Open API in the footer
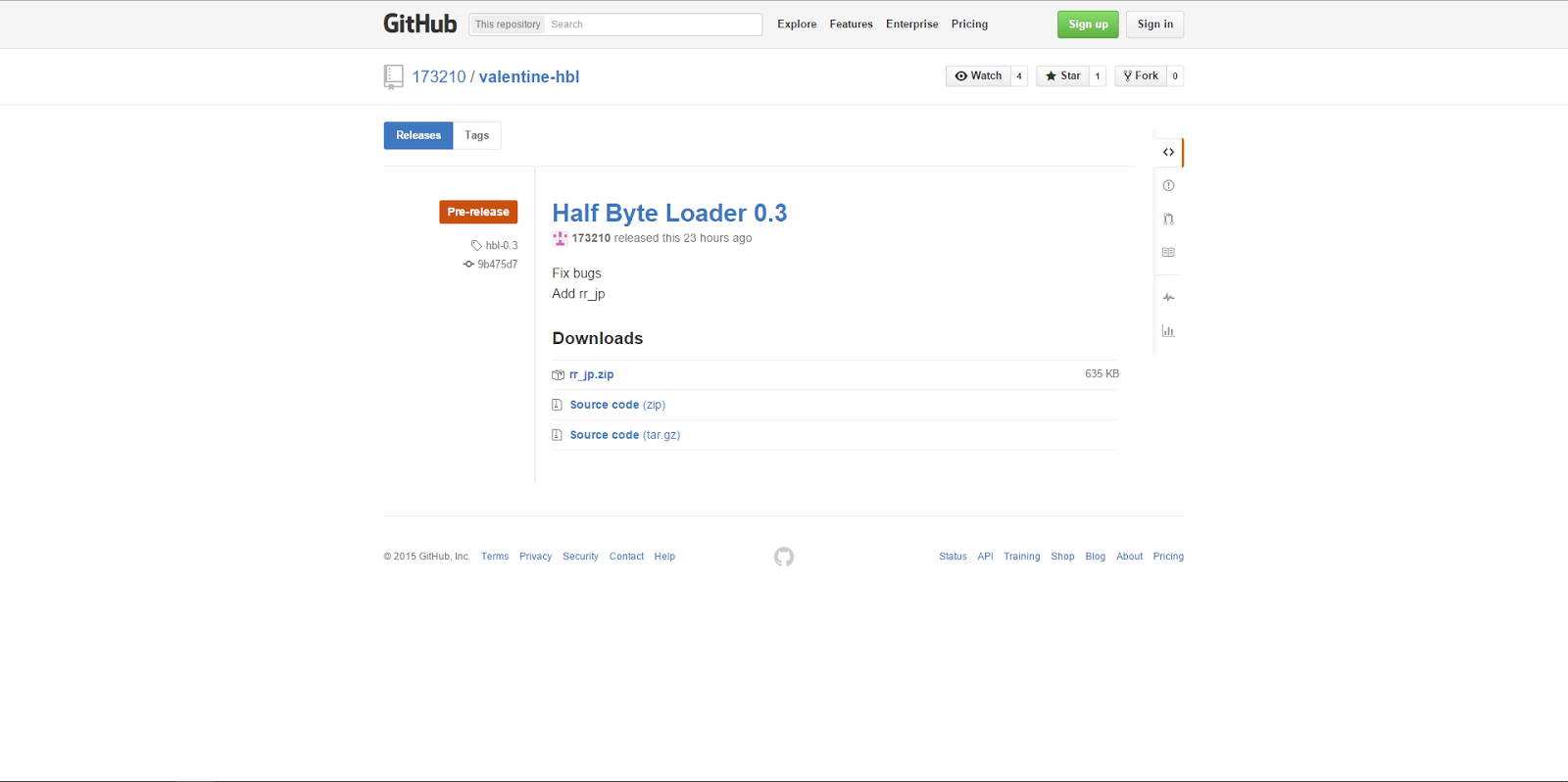This screenshot has width=1568, height=782. pos(985,557)
